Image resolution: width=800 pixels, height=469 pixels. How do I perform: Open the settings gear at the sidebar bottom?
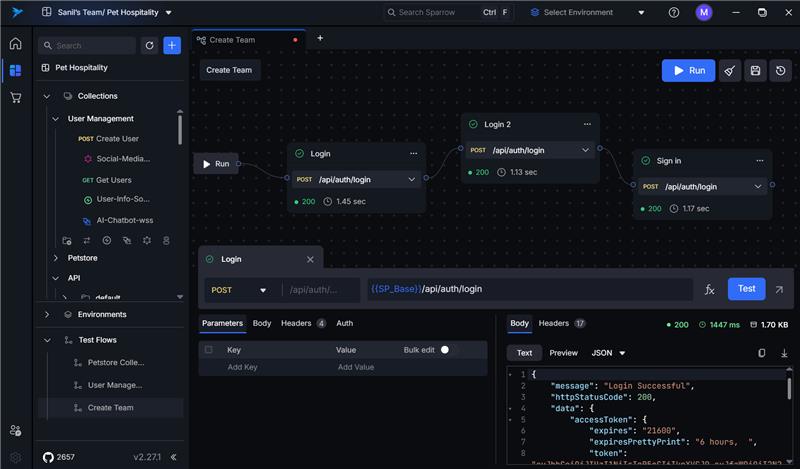point(15,457)
